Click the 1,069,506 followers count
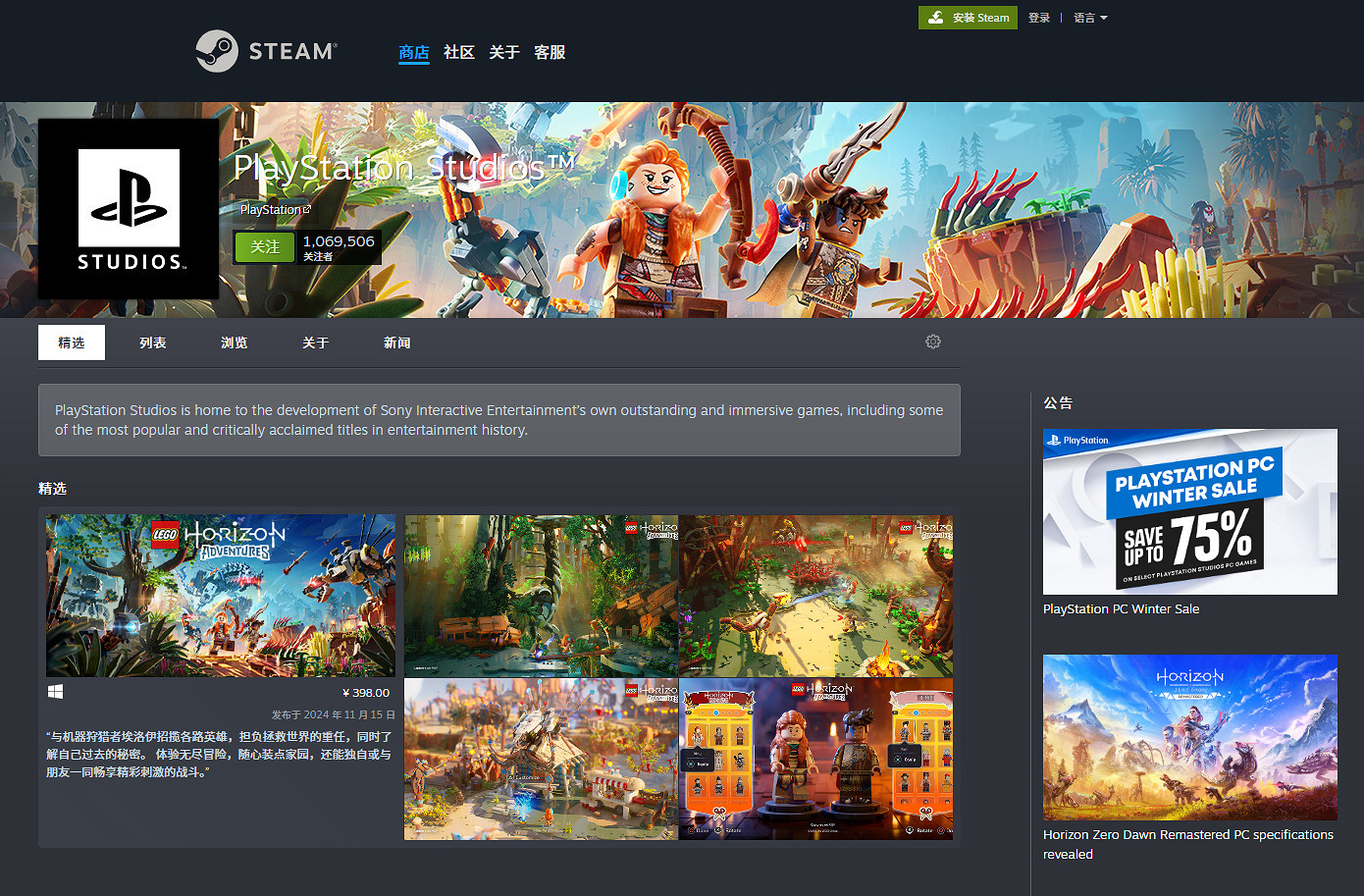 click(x=339, y=241)
